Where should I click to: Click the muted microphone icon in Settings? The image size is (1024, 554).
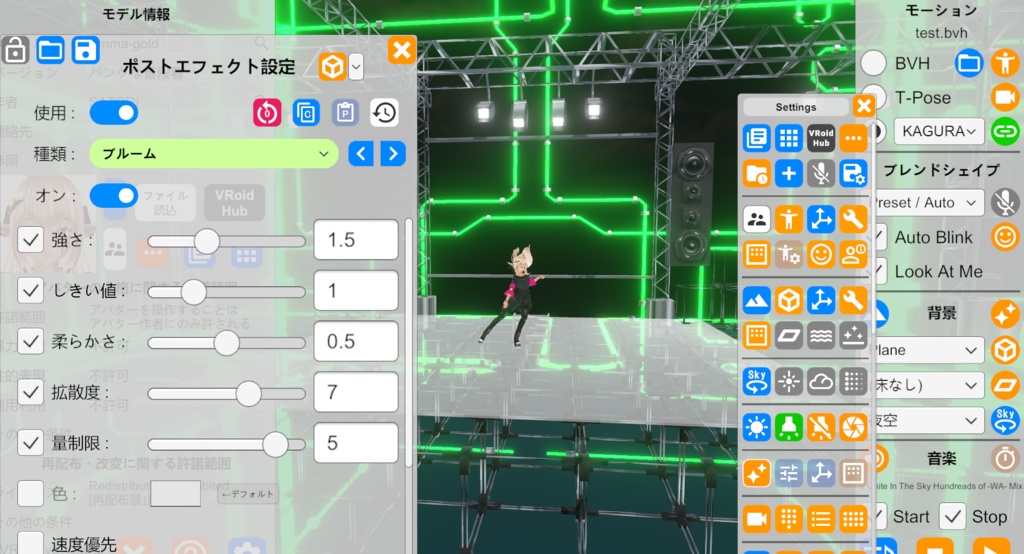click(821, 174)
